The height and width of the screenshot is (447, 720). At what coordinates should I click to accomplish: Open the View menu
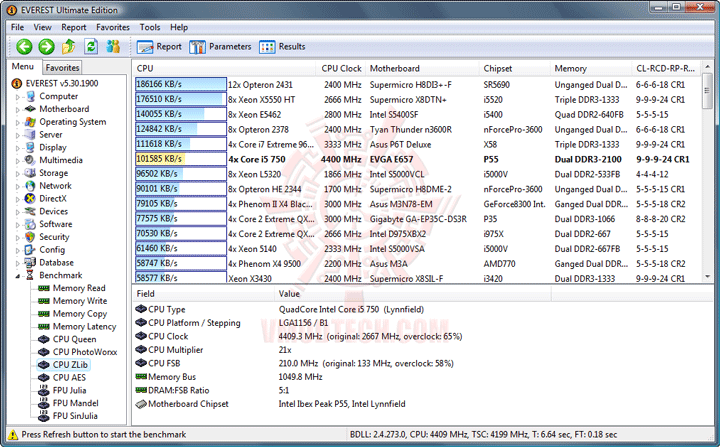[42, 27]
